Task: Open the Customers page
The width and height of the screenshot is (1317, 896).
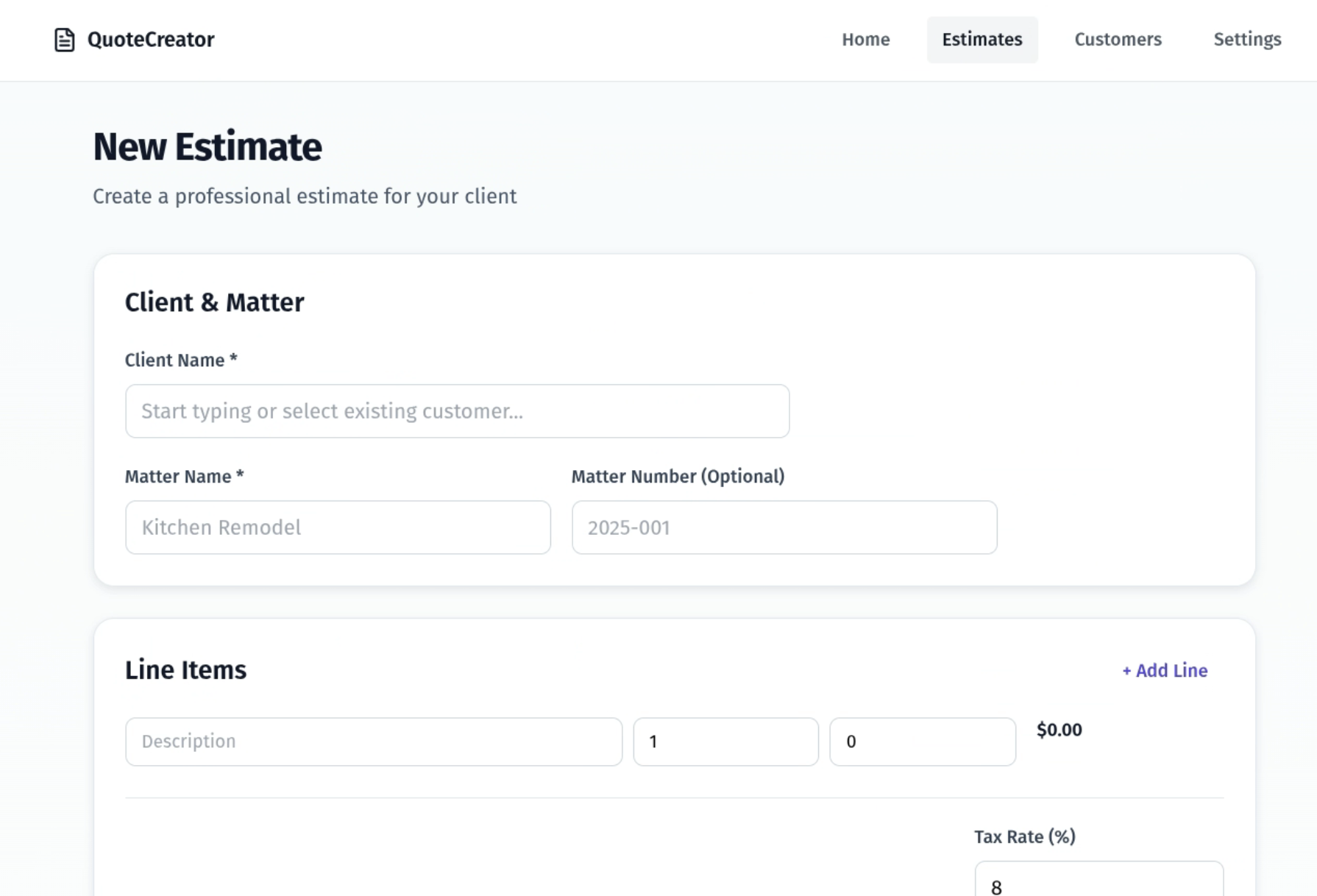Action: coord(1117,40)
